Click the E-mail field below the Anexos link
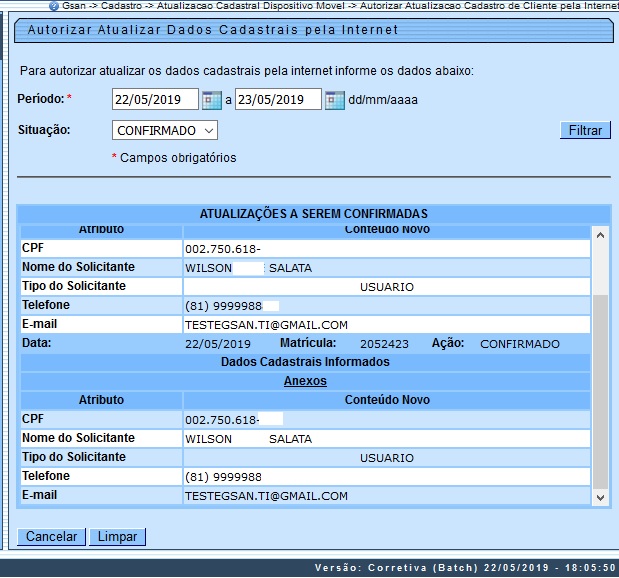This screenshot has width=619, height=578. coord(386,496)
